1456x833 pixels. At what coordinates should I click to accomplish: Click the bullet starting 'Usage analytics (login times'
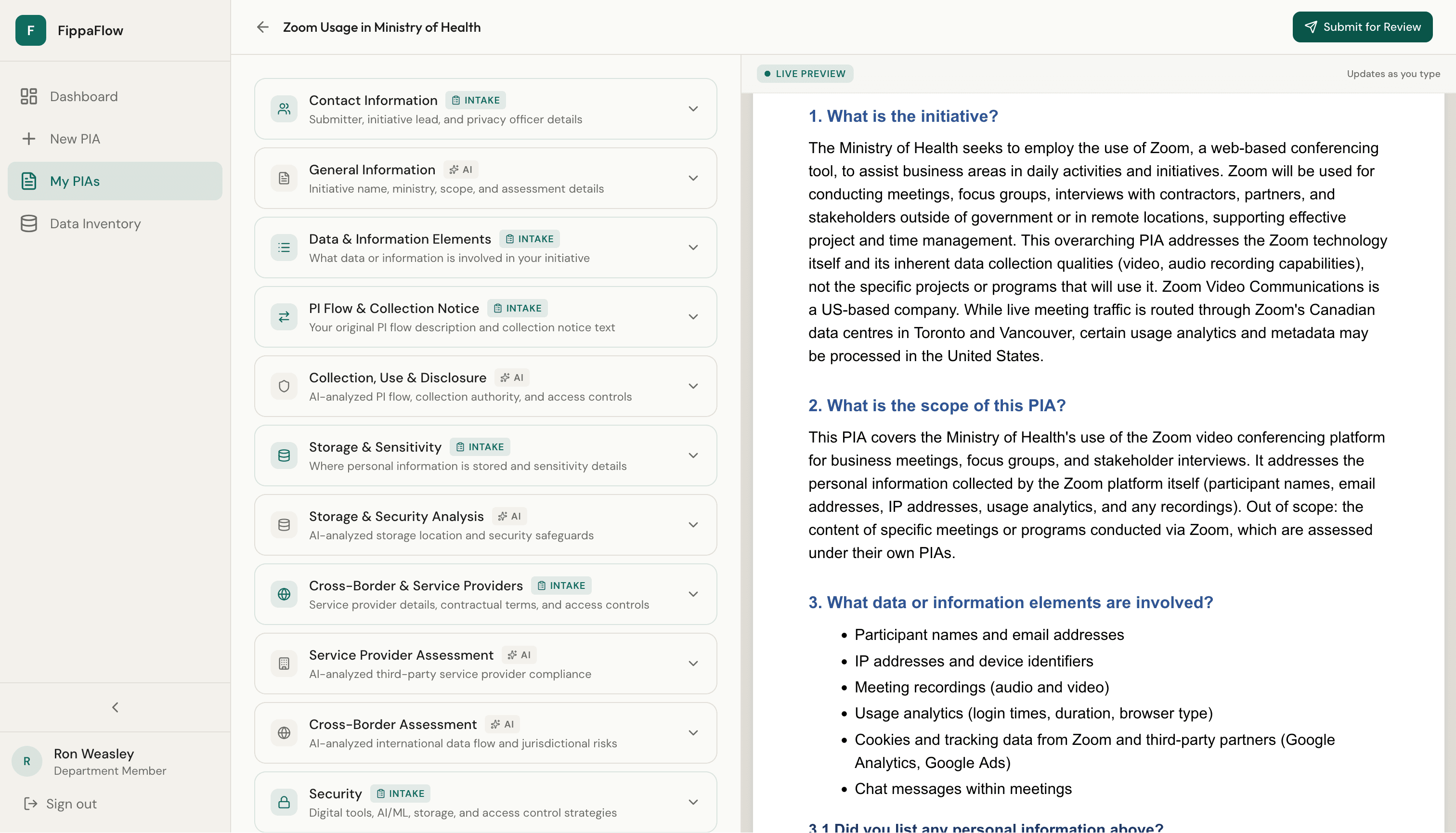pyautogui.click(x=1033, y=714)
